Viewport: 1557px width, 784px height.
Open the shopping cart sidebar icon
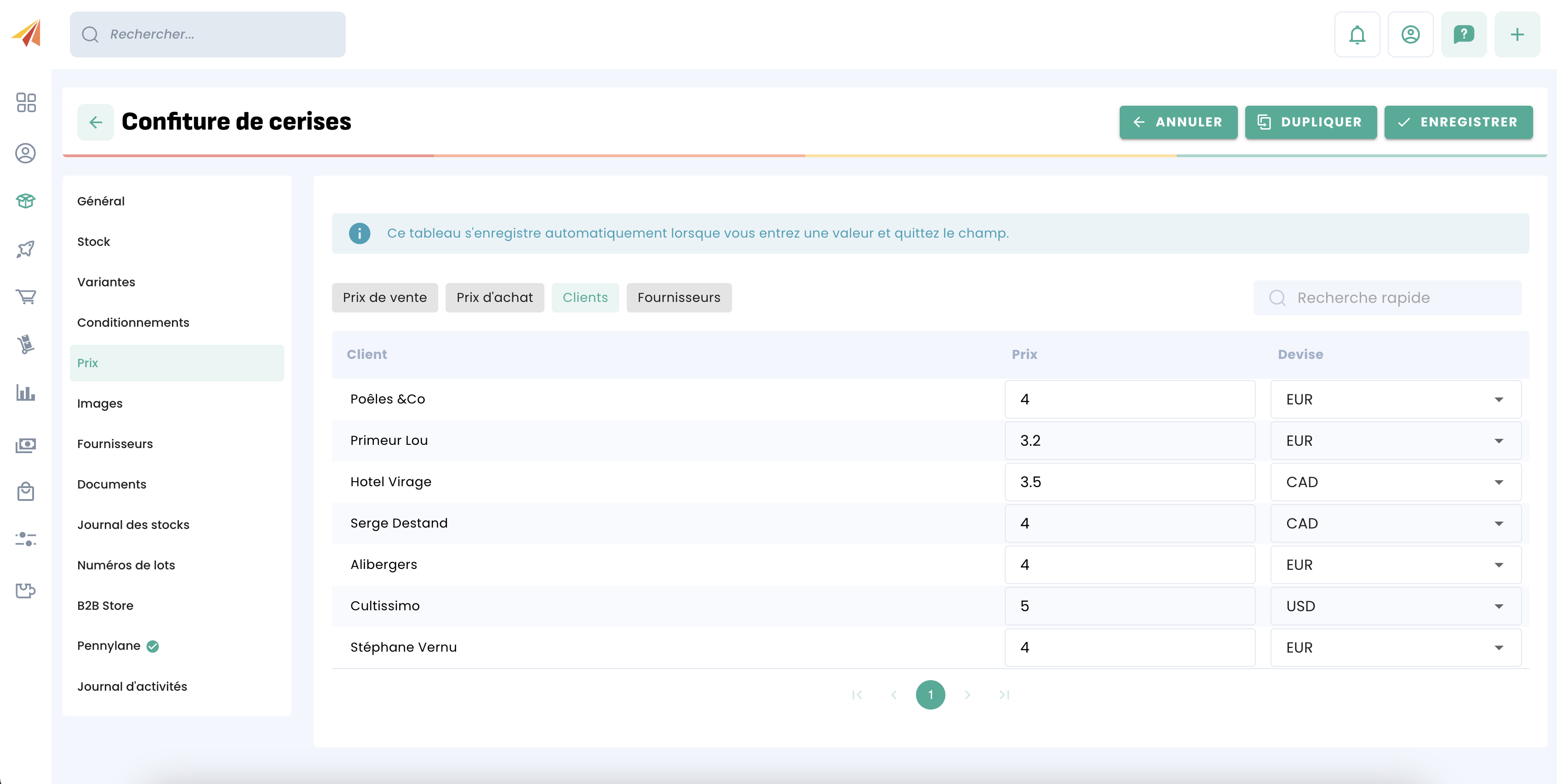point(26,296)
